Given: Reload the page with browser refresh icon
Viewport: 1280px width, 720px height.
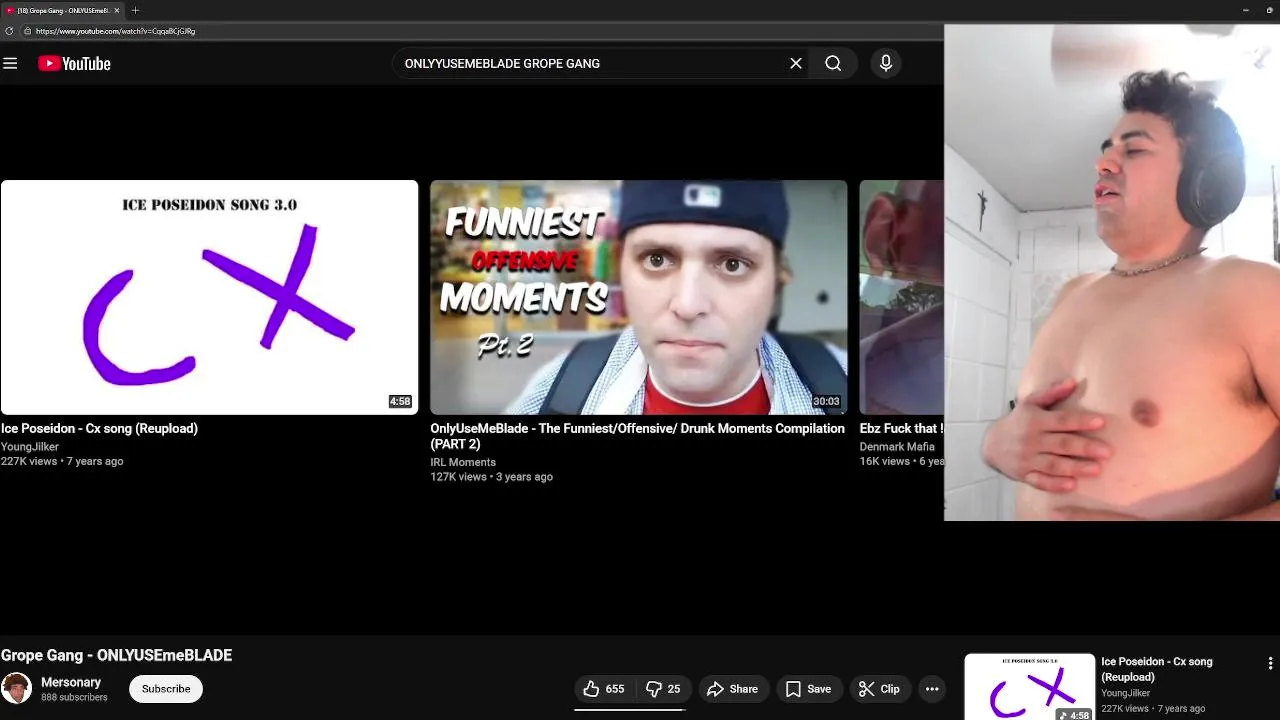Looking at the screenshot, I should [x=9, y=31].
